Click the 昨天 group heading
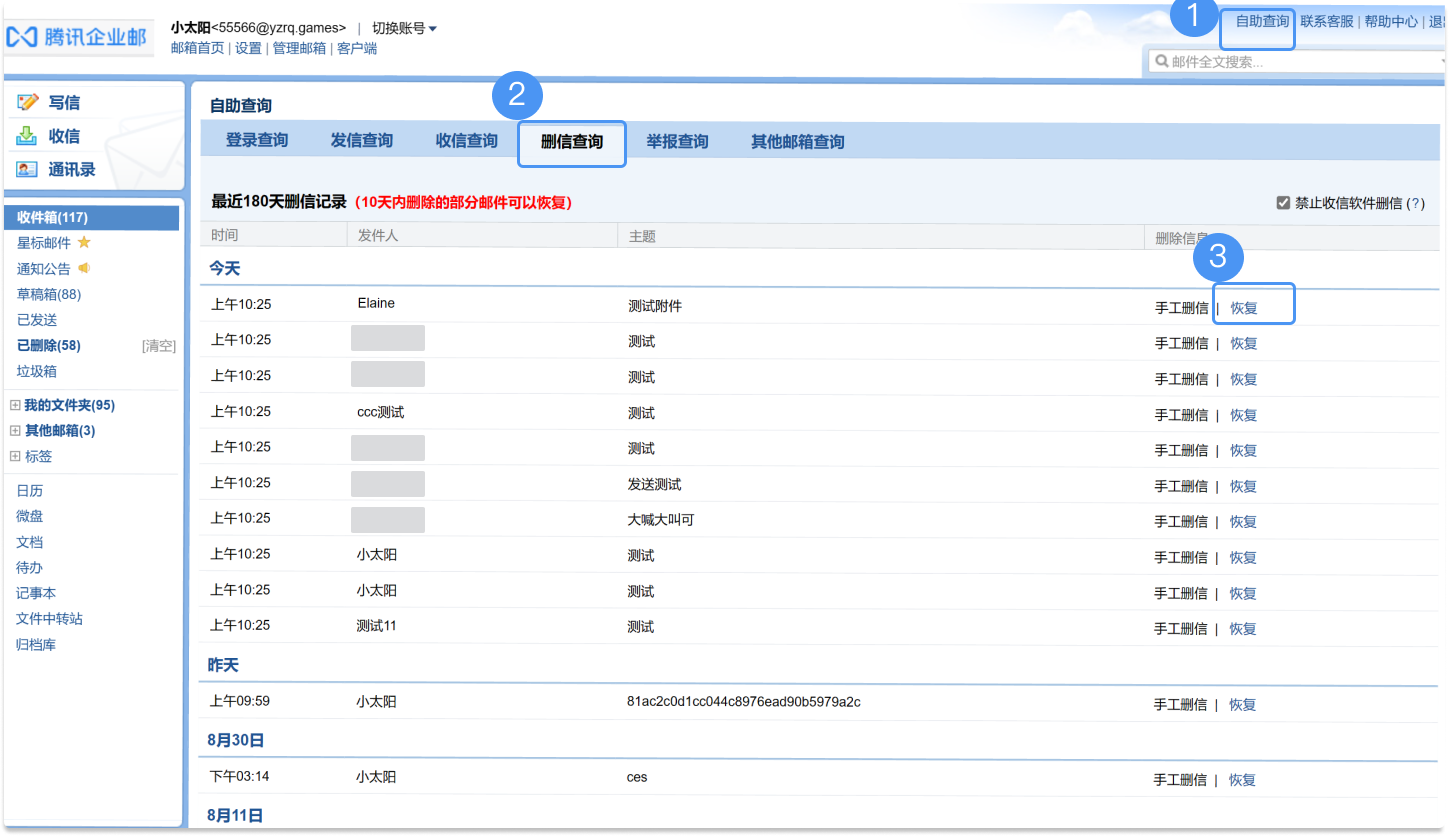 [x=224, y=665]
